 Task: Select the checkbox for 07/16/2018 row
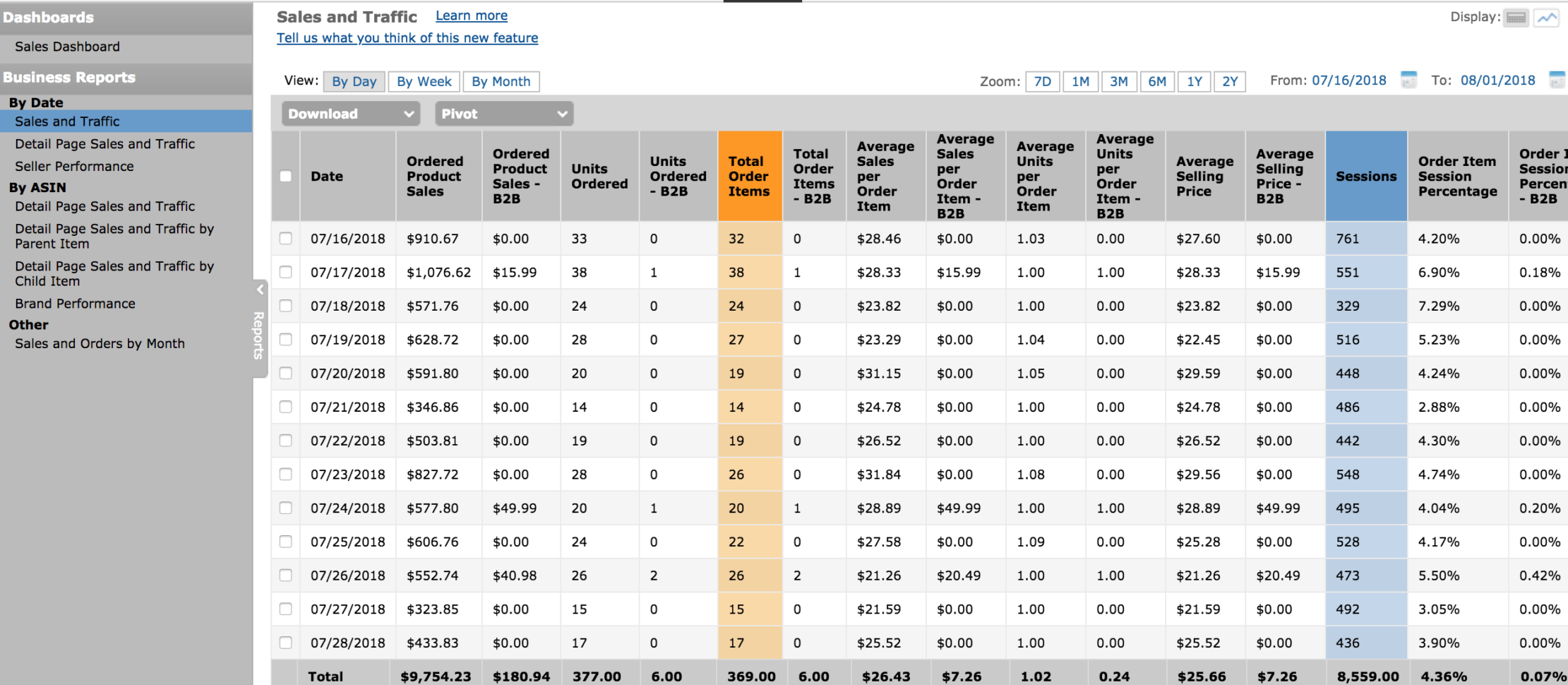285,238
